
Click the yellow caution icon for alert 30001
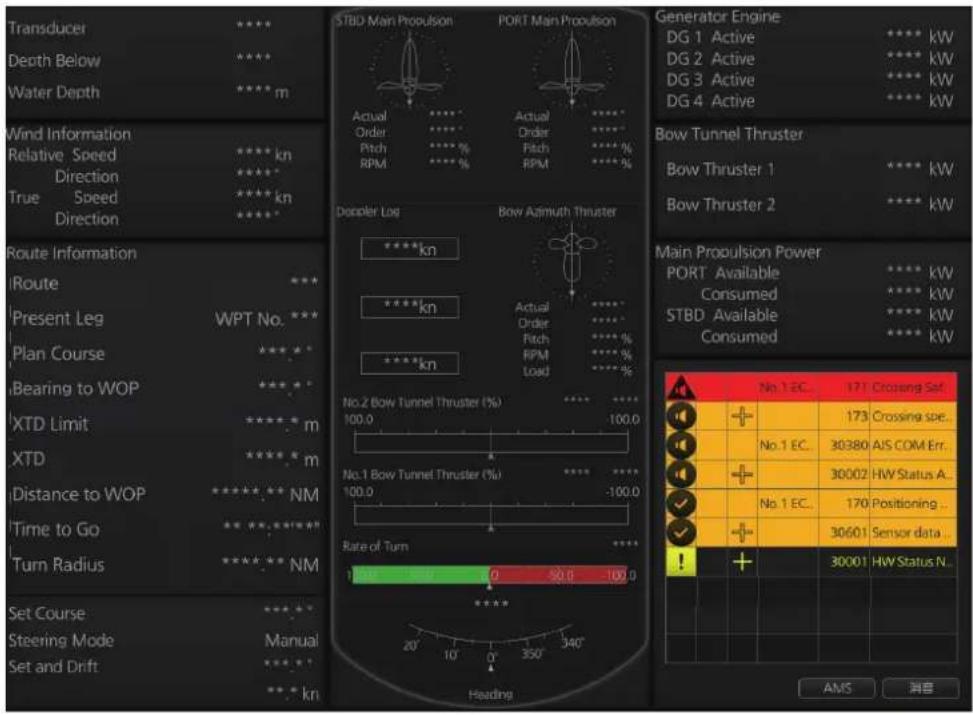coord(681,562)
